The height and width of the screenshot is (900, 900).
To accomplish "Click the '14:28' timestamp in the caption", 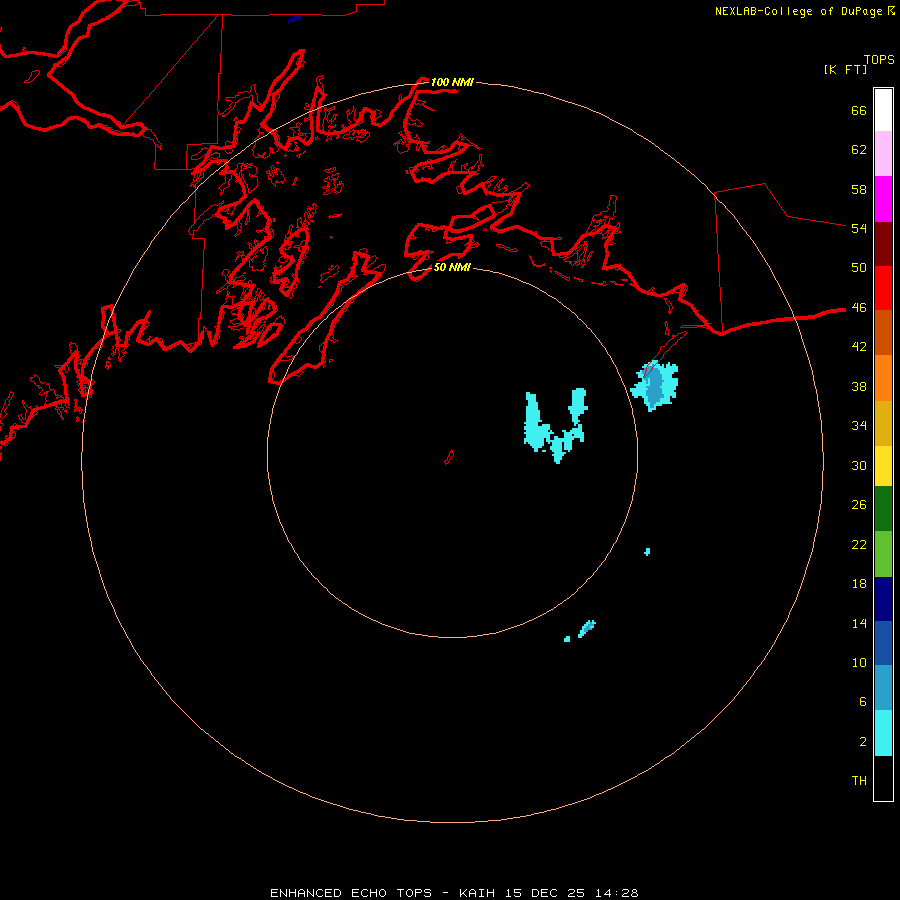I will (x=617, y=893).
